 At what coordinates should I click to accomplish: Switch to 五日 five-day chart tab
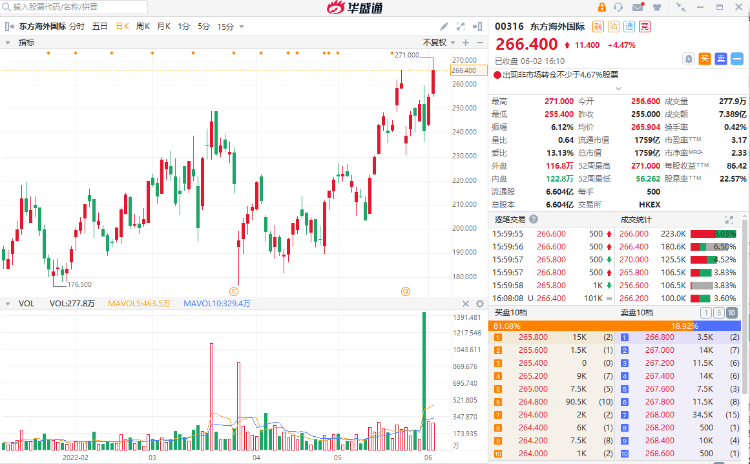pos(99,26)
